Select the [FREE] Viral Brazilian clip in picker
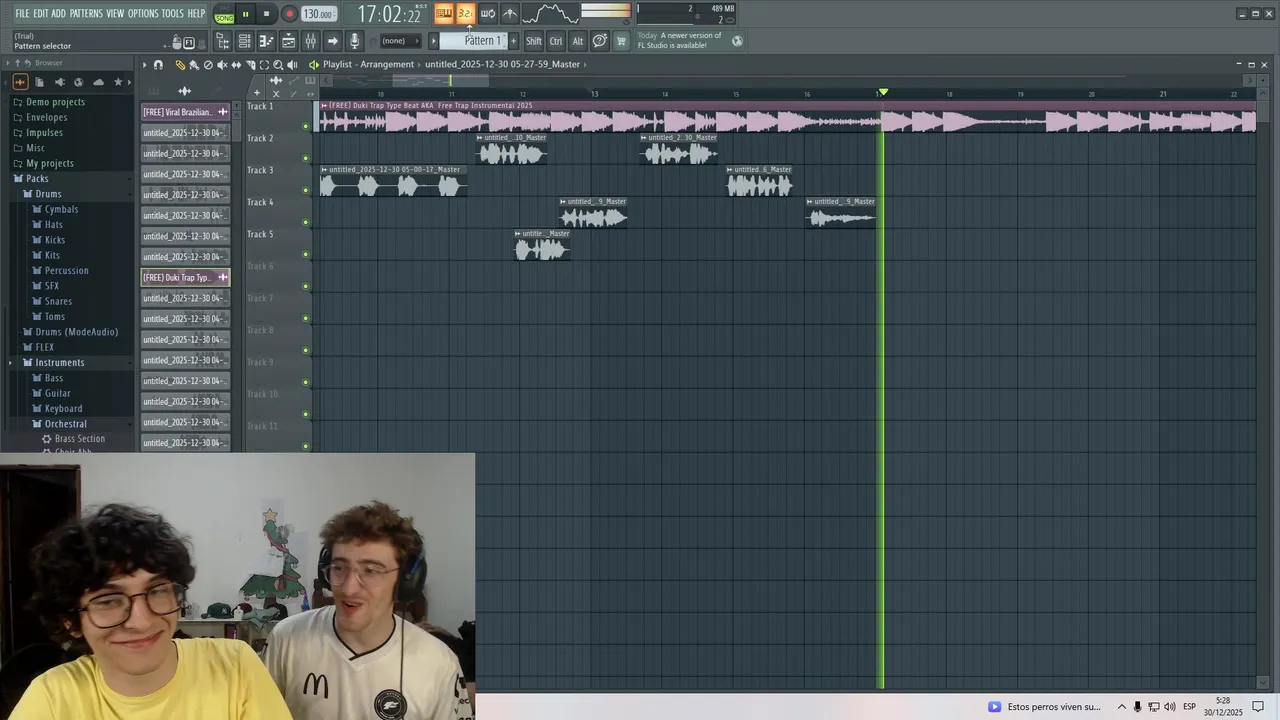The height and width of the screenshot is (720, 1280). [x=185, y=112]
